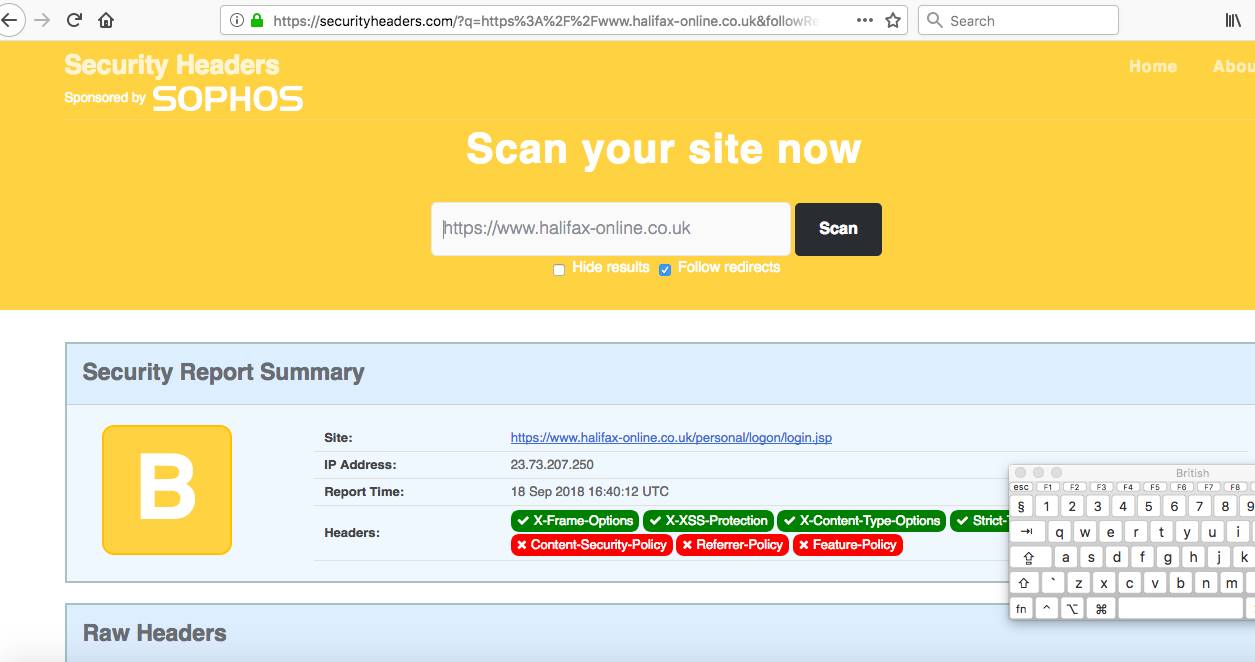Open the browser home page icon
Viewport: 1255px width, 662px height.
click(106, 20)
